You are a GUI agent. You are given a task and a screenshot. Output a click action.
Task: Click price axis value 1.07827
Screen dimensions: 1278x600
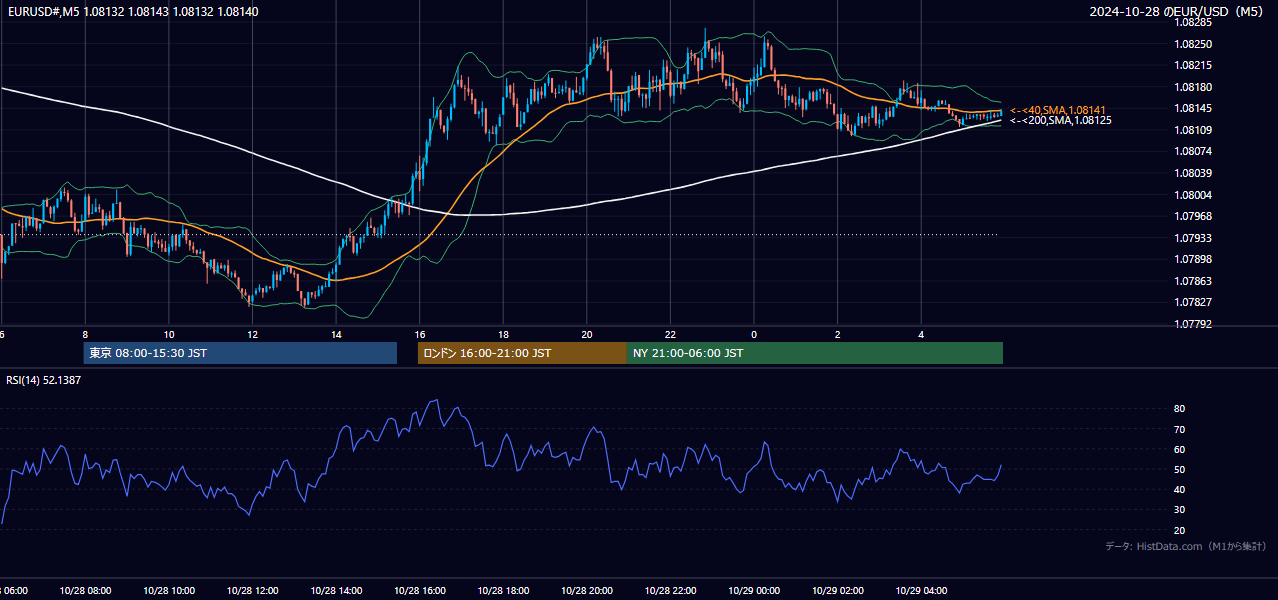[1194, 302]
